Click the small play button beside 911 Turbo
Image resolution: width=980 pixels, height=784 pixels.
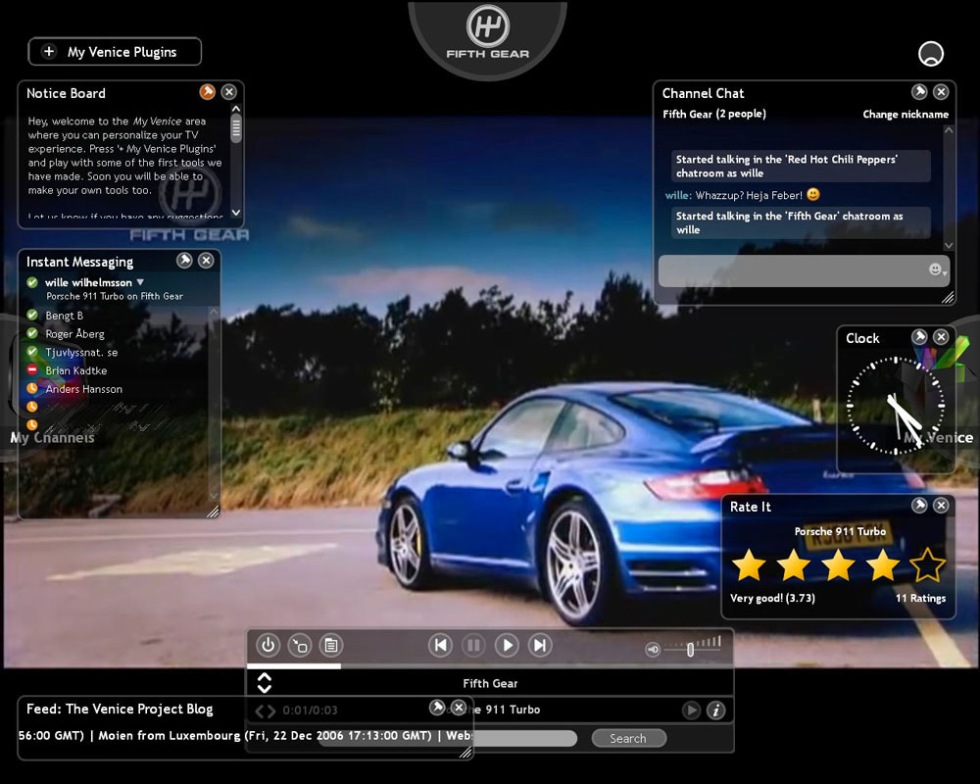point(691,710)
